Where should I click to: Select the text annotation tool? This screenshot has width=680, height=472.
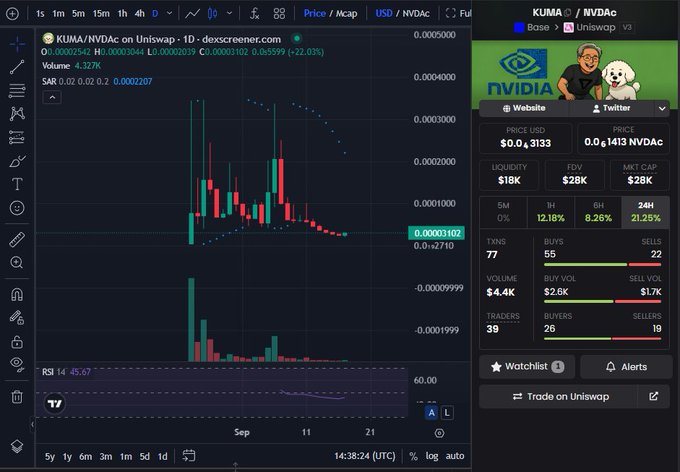(x=17, y=184)
